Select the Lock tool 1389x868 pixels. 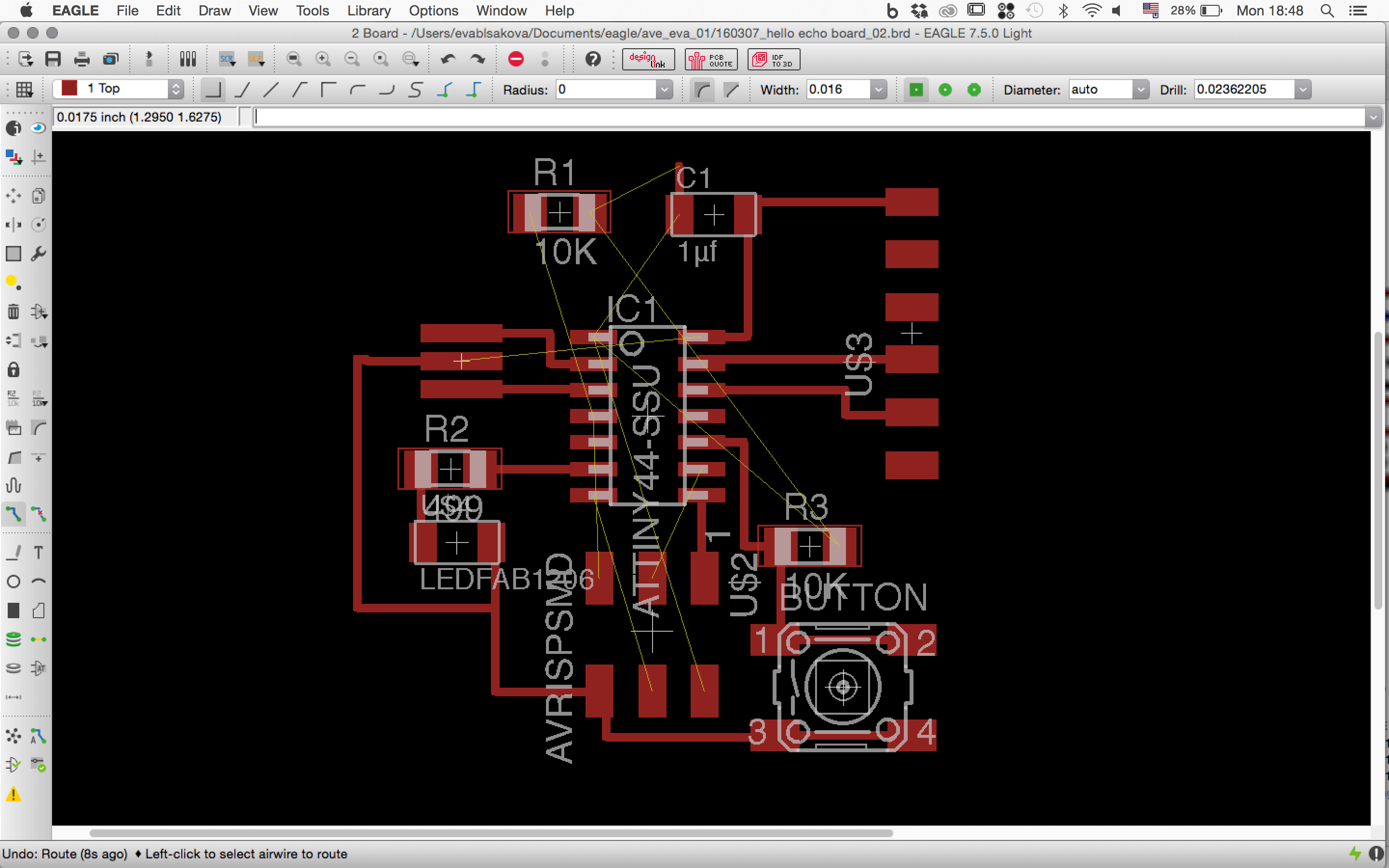pyautogui.click(x=13, y=370)
